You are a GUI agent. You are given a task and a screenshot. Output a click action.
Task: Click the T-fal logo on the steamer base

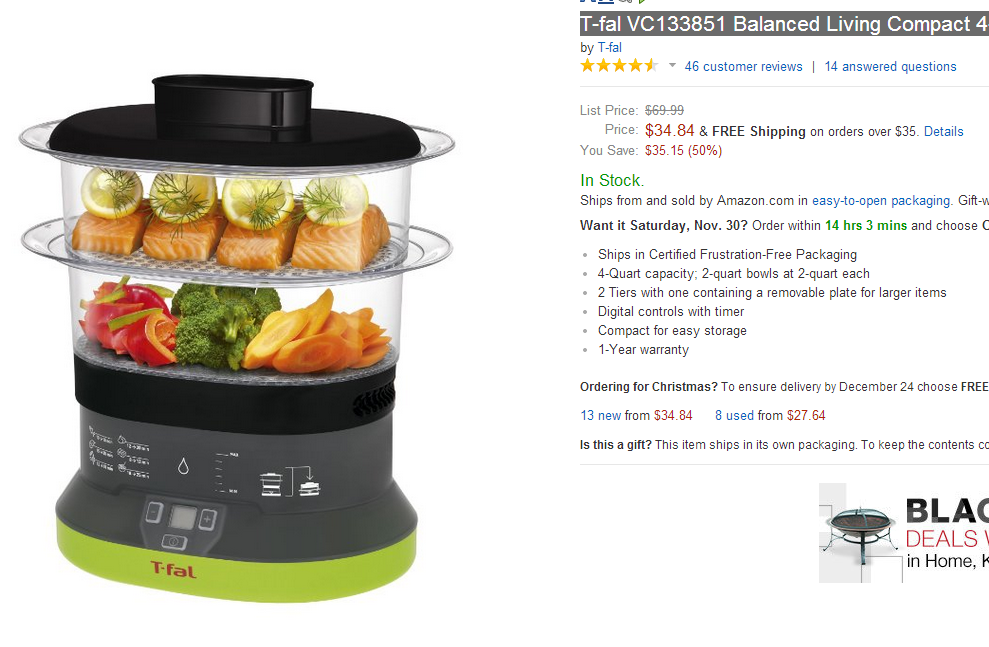tap(173, 569)
